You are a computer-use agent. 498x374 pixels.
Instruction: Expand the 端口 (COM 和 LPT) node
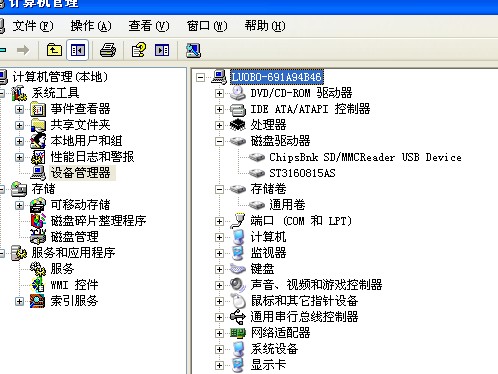tap(219, 221)
